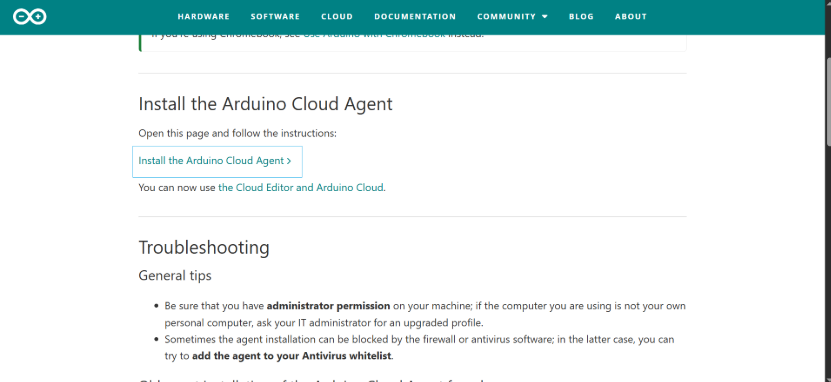
Task: Click the Troubleshooting section heading
Action: (x=204, y=247)
